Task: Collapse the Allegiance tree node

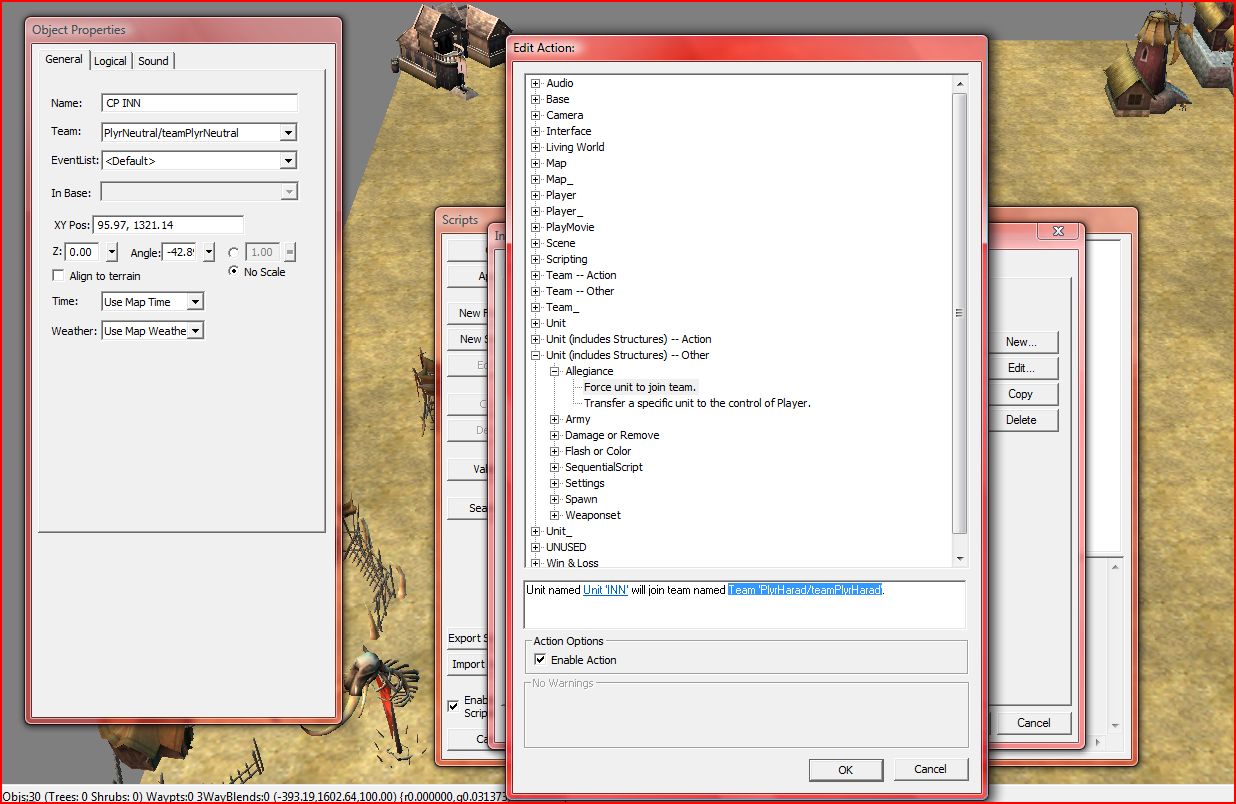Action: (x=555, y=371)
